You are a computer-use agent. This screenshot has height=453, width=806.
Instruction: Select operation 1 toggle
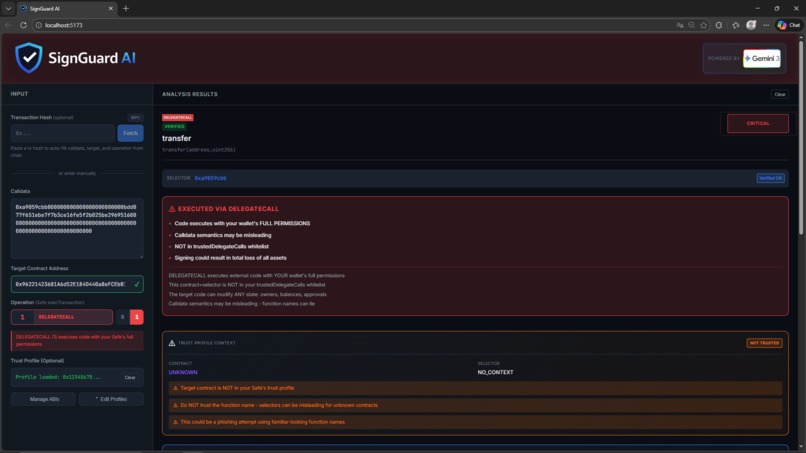137,317
